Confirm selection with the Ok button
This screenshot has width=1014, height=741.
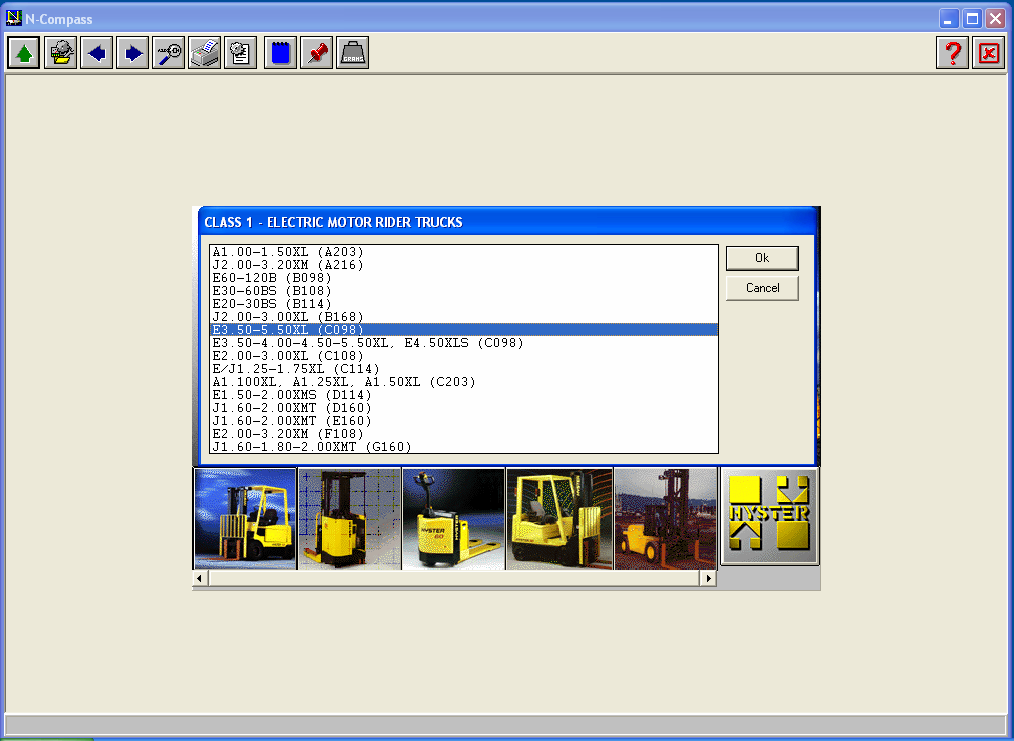(762, 258)
